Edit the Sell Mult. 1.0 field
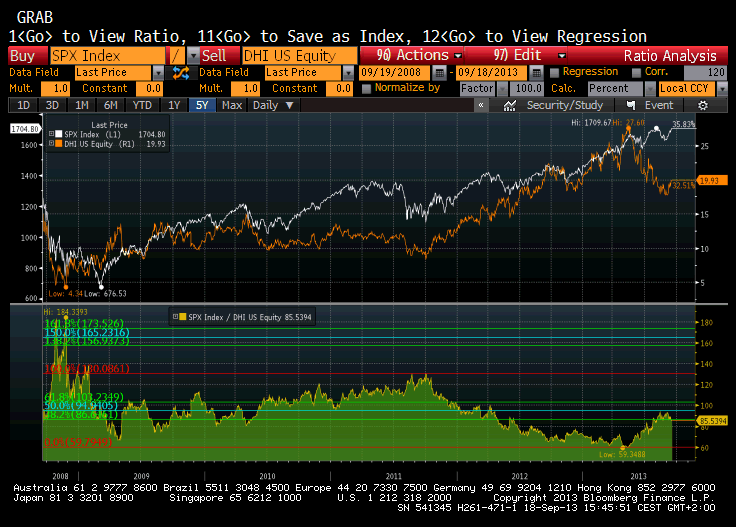Image resolution: width=736 pixels, height=527 pixels. pos(245,89)
